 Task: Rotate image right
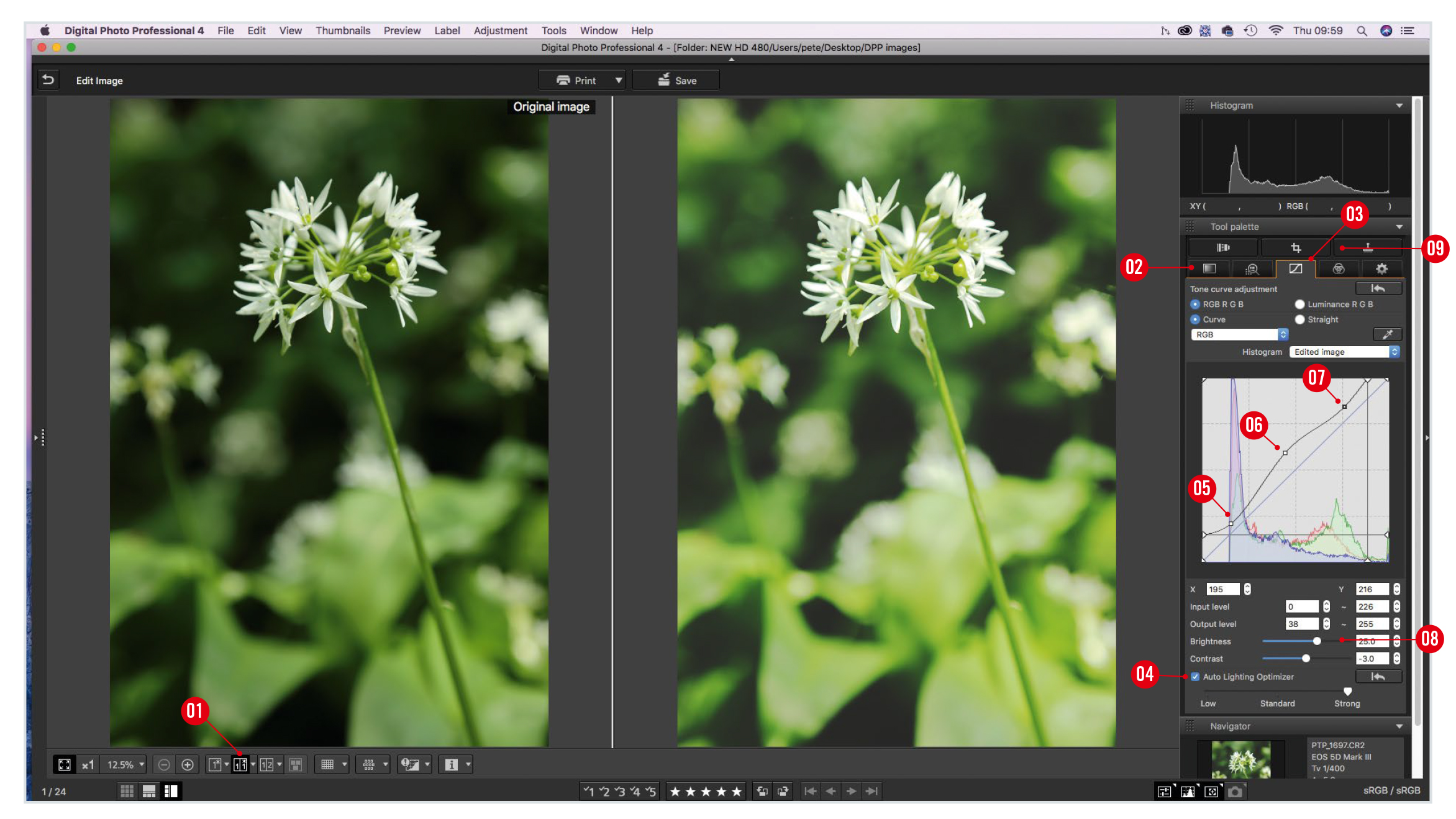click(783, 791)
